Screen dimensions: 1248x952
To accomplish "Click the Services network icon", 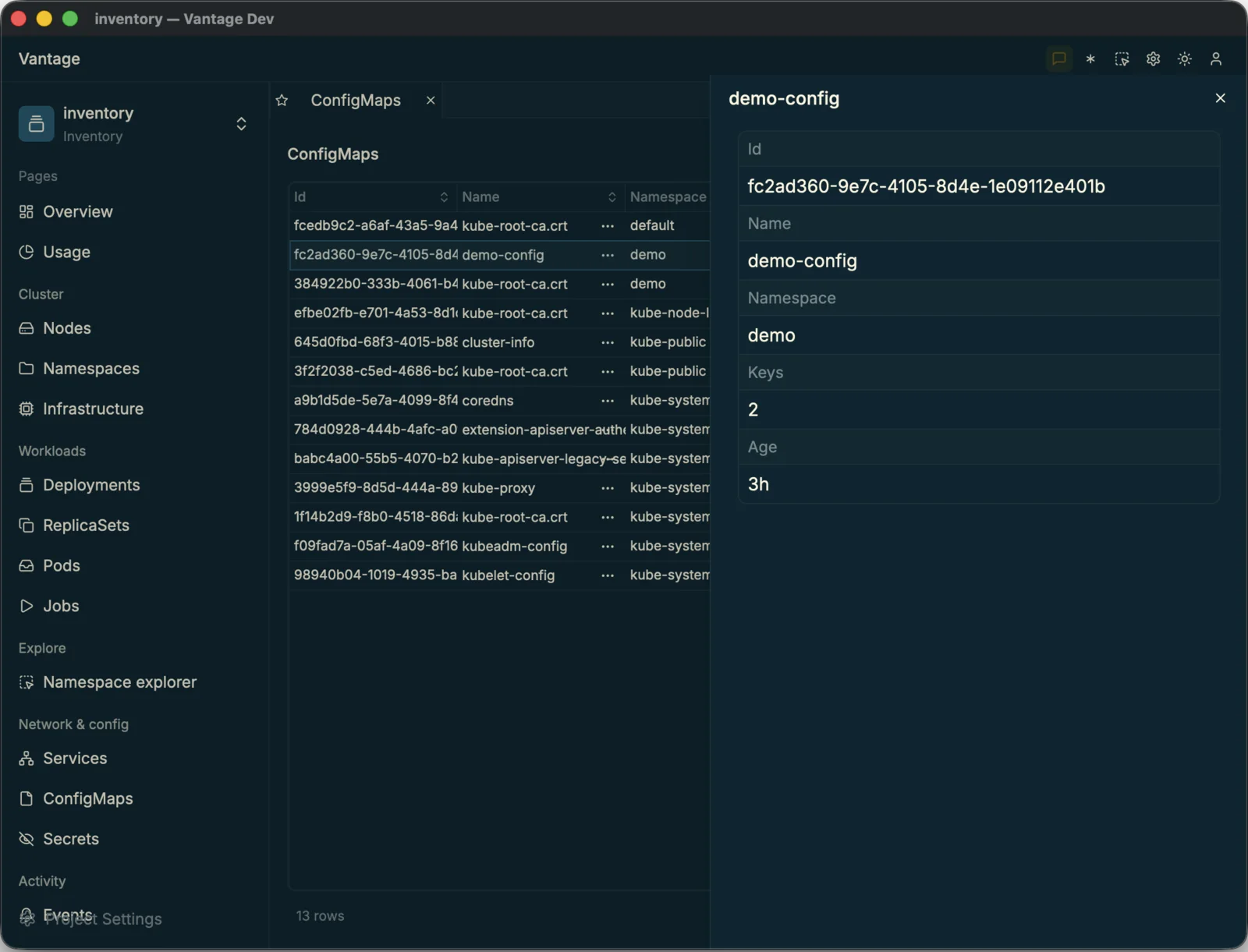I will (27, 759).
